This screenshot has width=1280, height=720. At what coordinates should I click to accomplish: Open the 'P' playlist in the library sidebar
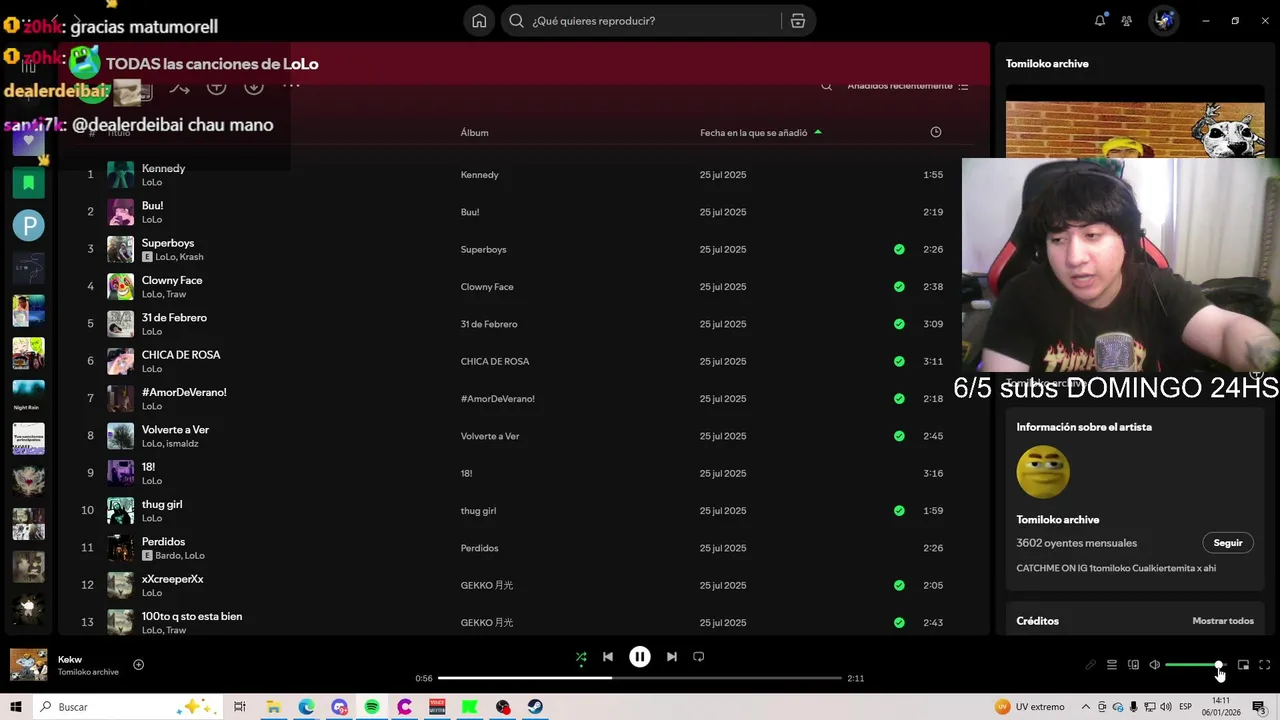coord(28,225)
